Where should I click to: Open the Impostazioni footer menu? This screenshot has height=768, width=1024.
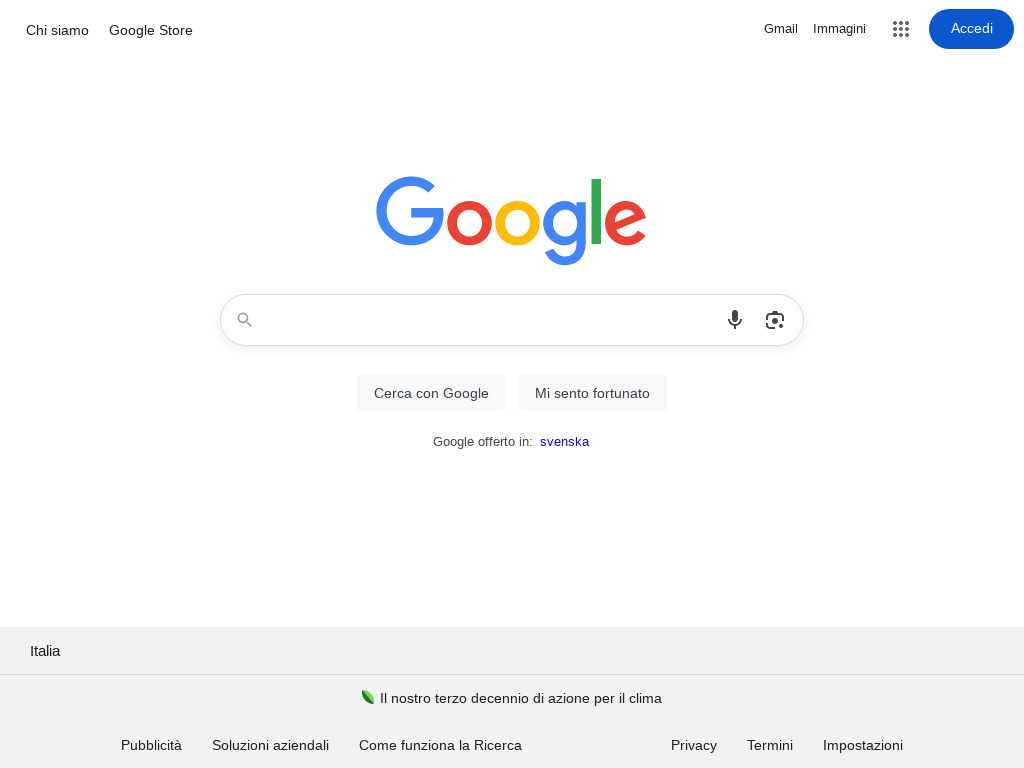point(863,745)
